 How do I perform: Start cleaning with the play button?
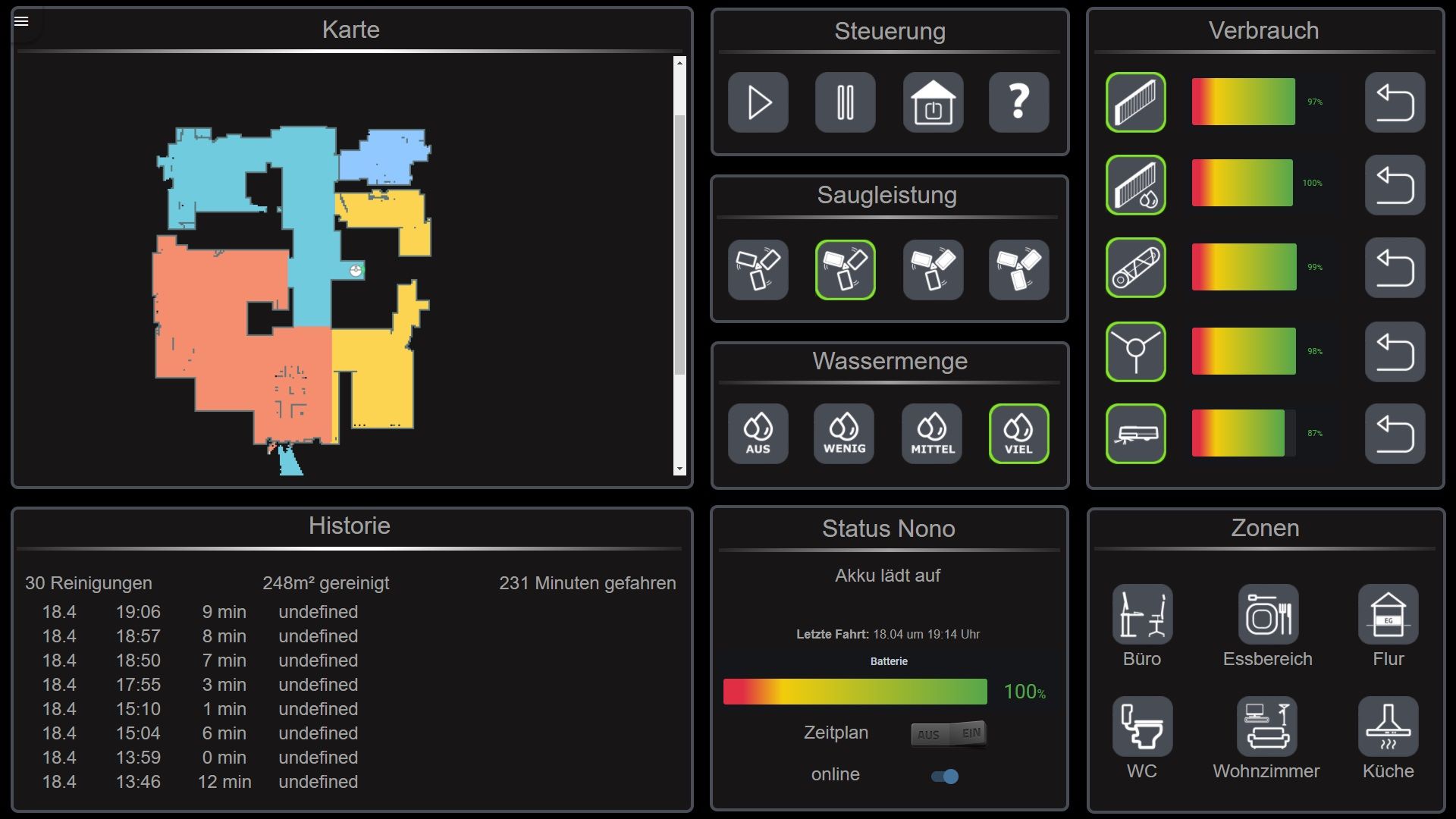coord(758,102)
